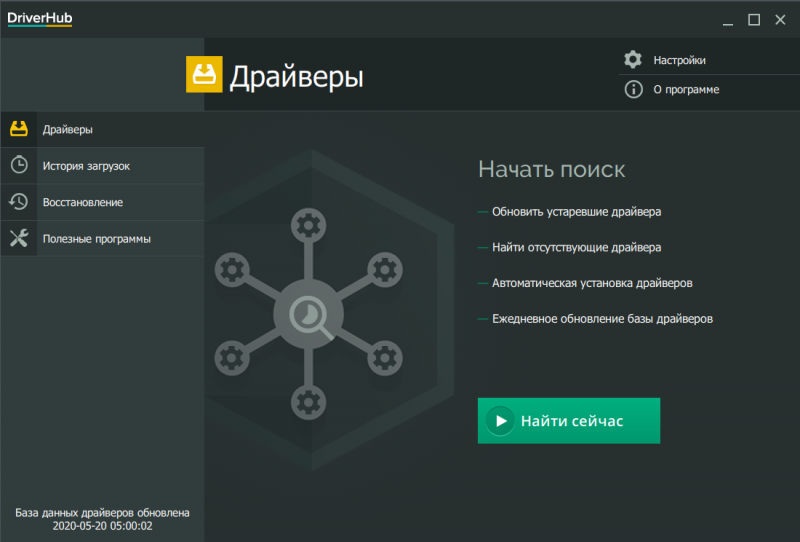Click the DriverHub logo
The height and width of the screenshot is (542, 800).
(40, 18)
